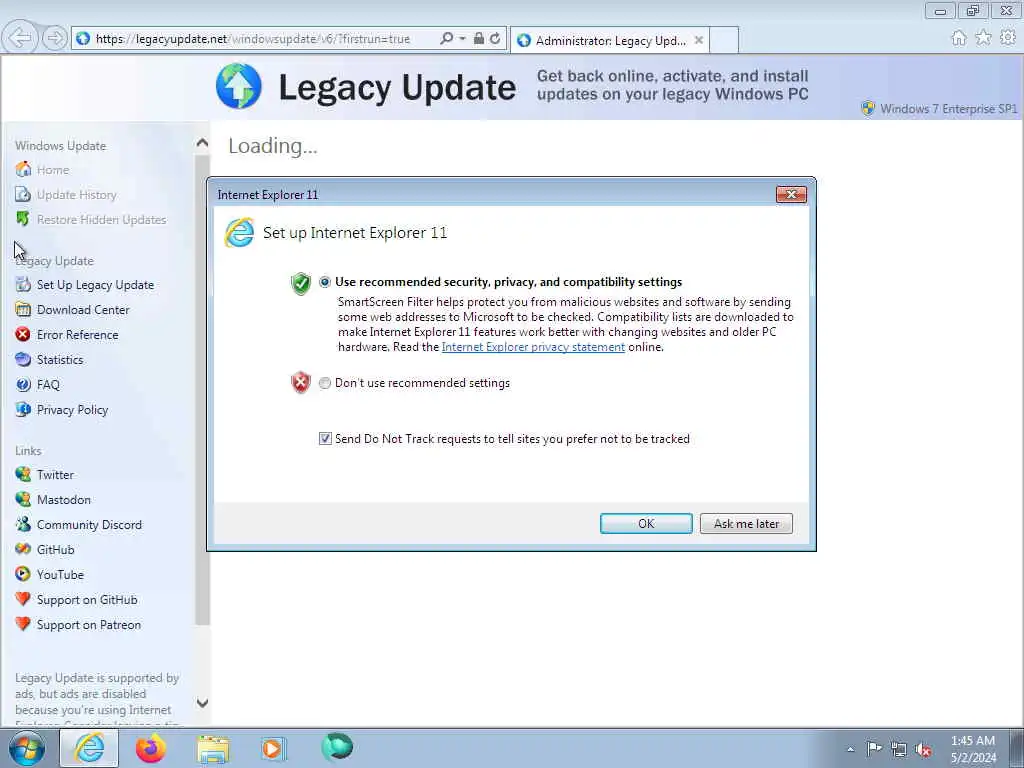The image size is (1024, 768).
Task: Click the sidebar scroll up arrow
Action: [202, 142]
